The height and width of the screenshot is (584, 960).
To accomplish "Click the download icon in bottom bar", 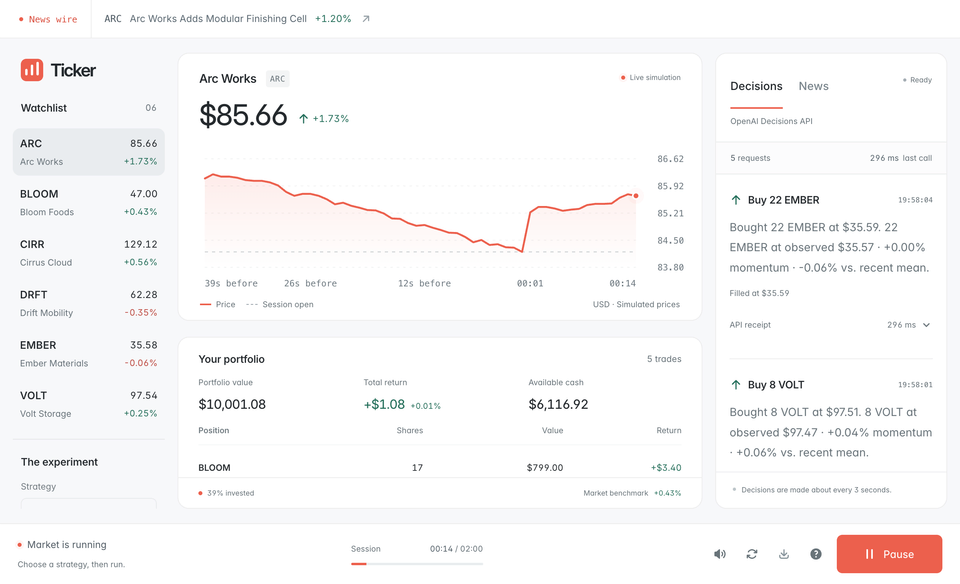I will (x=784, y=554).
